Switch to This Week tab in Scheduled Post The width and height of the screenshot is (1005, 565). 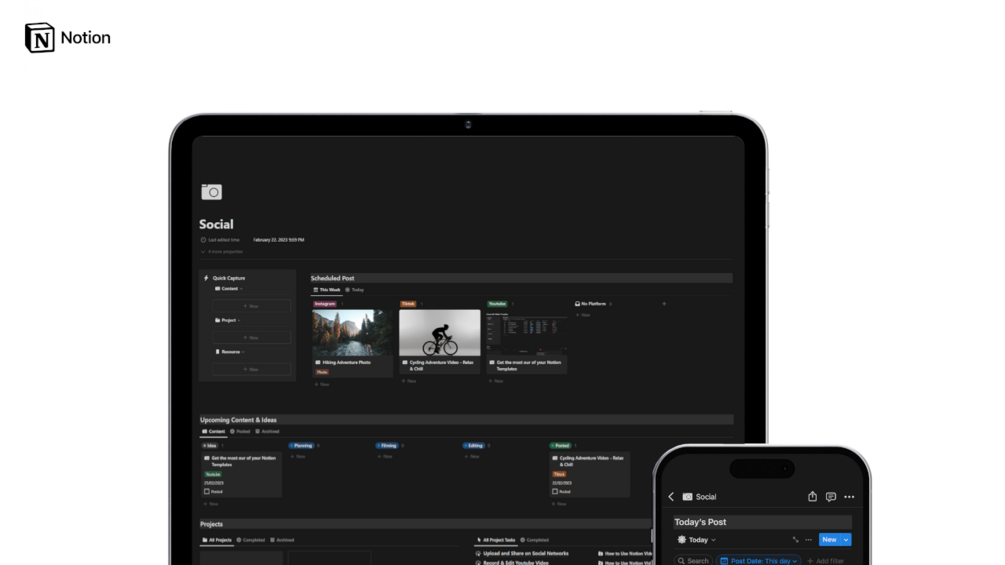point(327,290)
